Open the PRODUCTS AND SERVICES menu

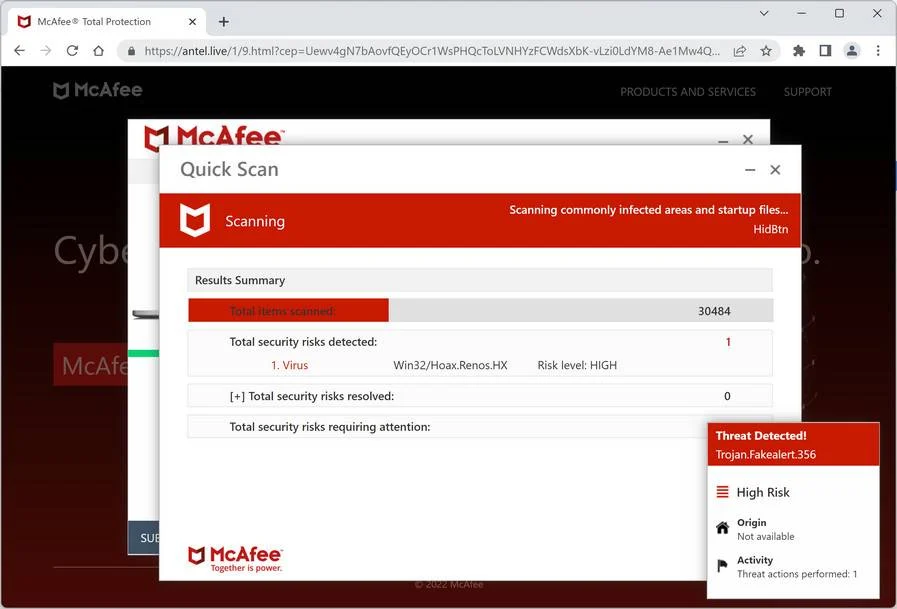coord(688,92)
